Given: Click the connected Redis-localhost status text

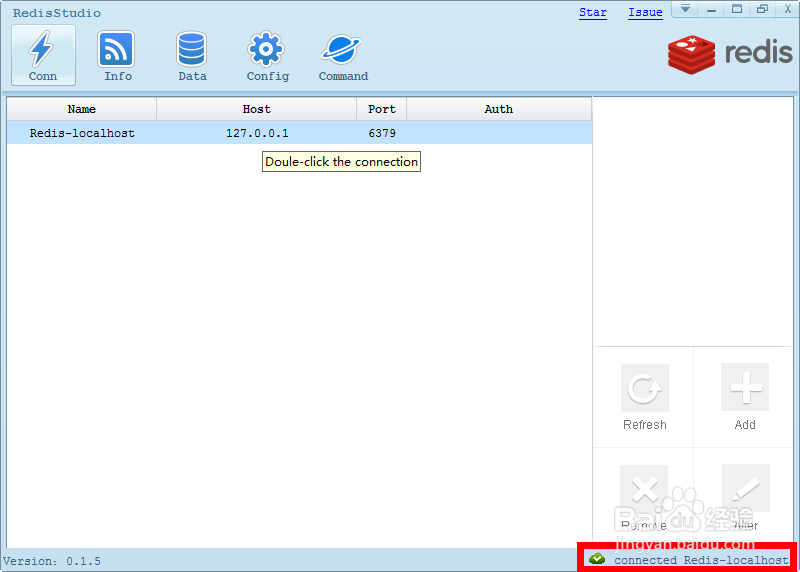Looking at the screenshot, I should [x=701, y=560].
